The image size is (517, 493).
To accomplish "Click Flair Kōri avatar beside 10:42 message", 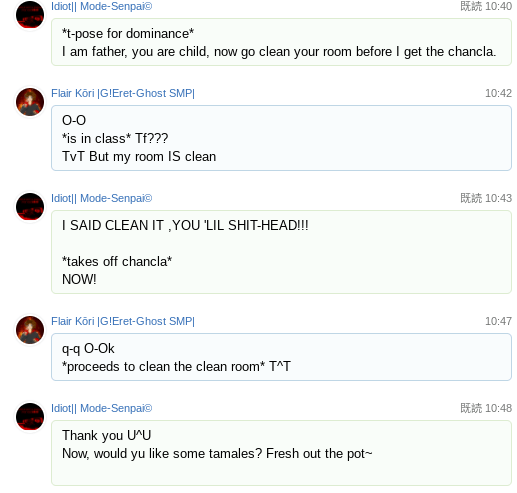I will [30, 102].
